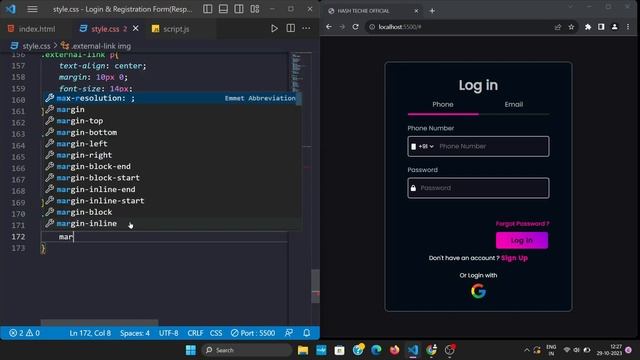The width and height of the screenshot is (640, 360).
Task: Open browser profile icon
Action: point(614,27)
